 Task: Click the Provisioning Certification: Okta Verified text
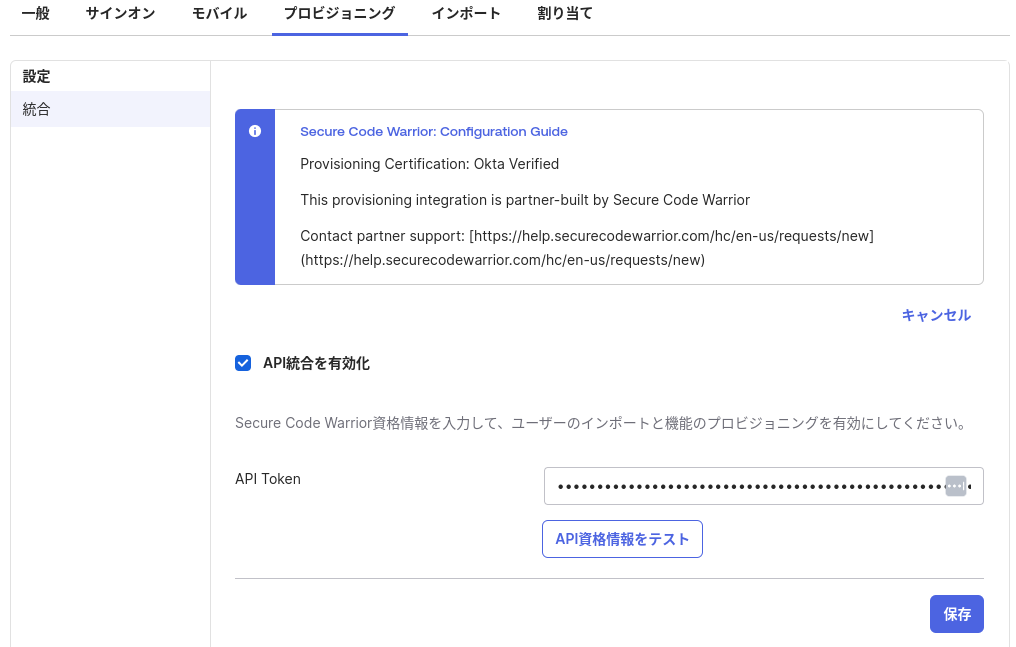click(430, 164)
